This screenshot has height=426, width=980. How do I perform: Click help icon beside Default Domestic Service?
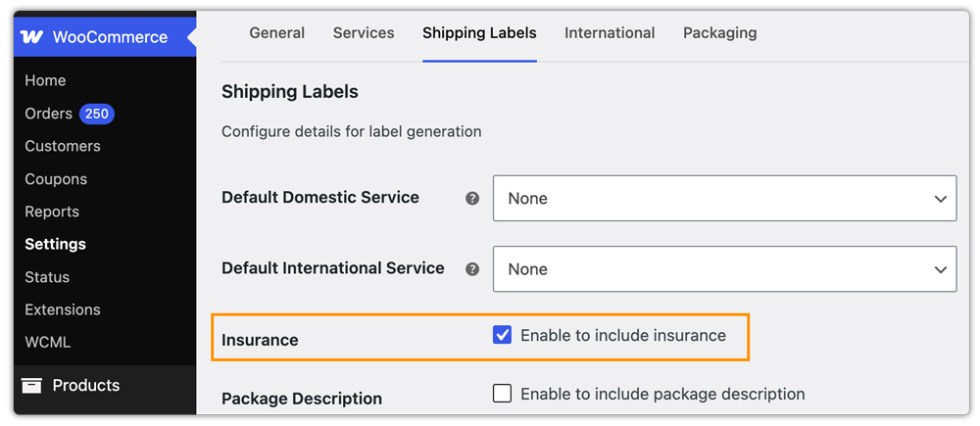pos(472,198)
